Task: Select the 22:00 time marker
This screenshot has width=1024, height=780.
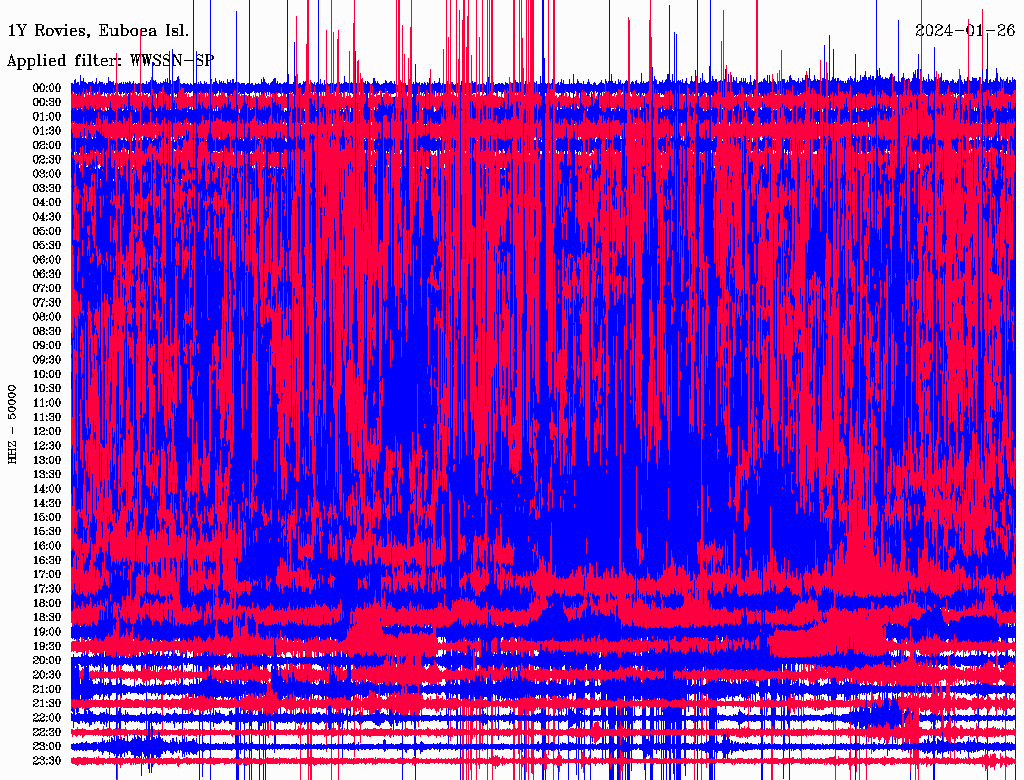Action: coord(47,717)
